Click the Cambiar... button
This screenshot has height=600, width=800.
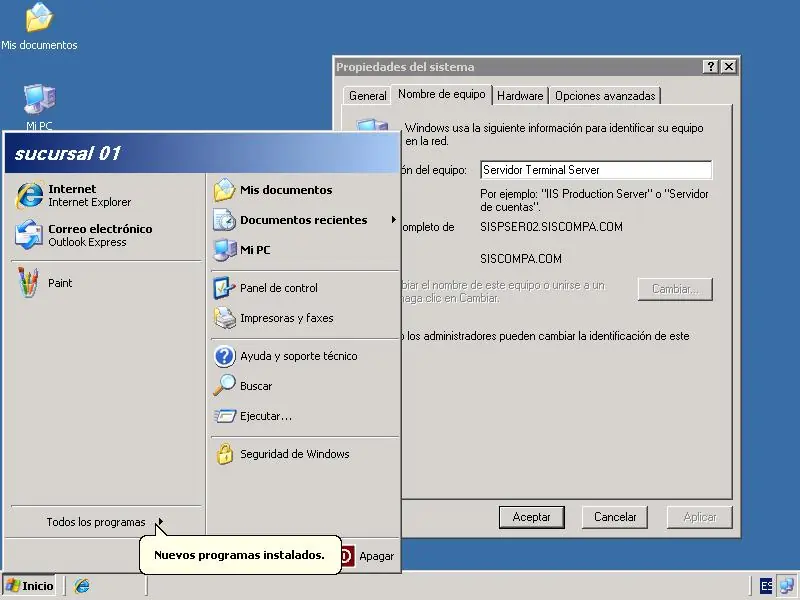675,289
